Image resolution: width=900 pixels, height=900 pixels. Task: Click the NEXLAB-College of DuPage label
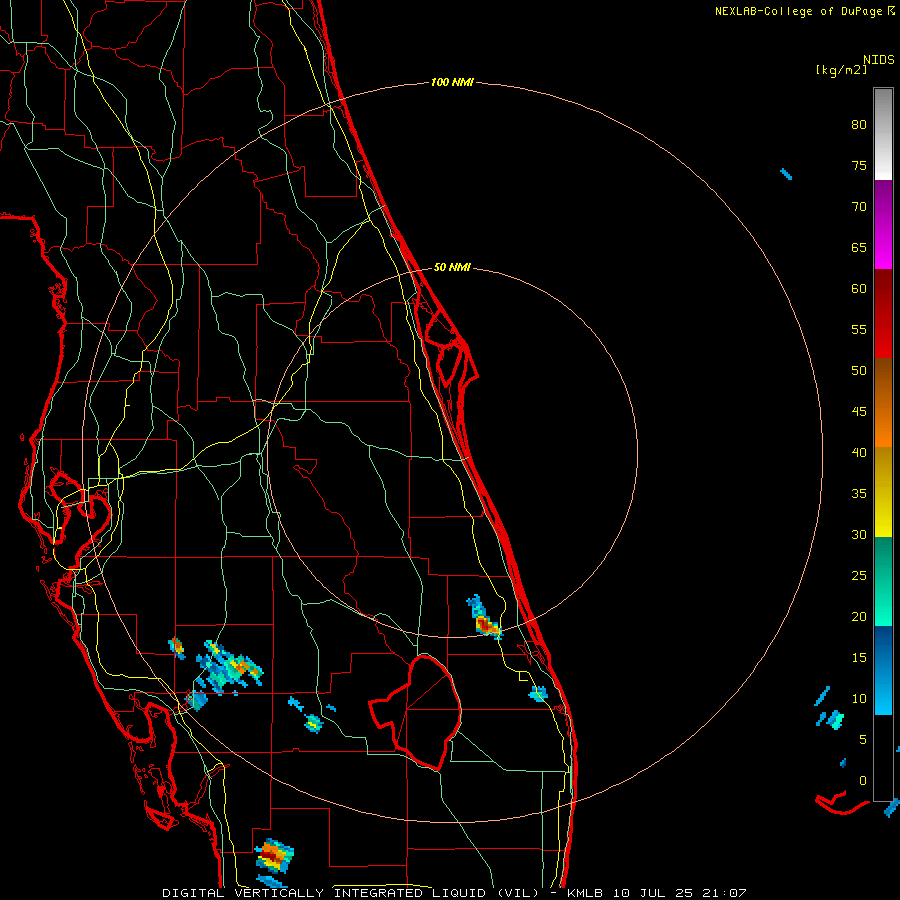click(799, 11)
